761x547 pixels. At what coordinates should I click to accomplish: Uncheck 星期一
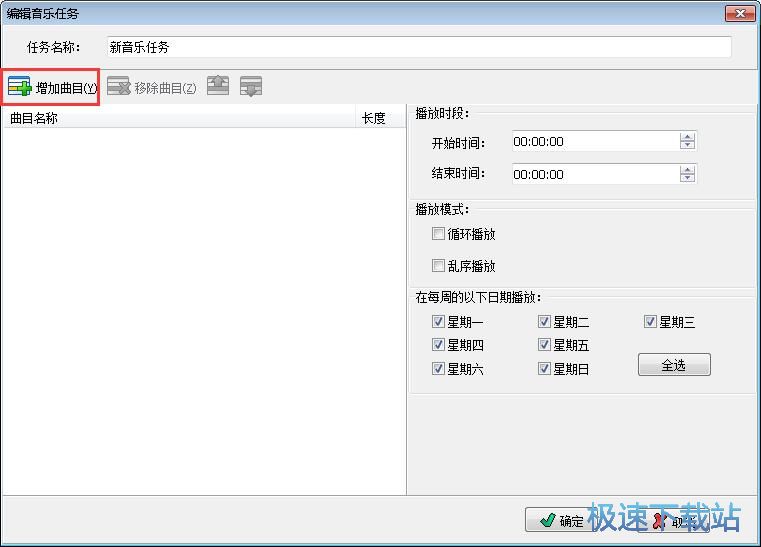point(438,321)
